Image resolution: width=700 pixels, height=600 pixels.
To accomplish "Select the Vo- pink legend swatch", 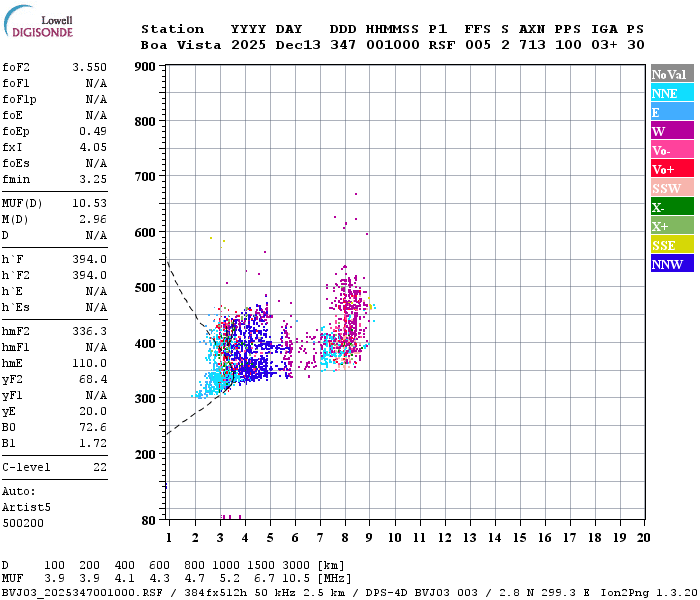I will pos(672,150).
